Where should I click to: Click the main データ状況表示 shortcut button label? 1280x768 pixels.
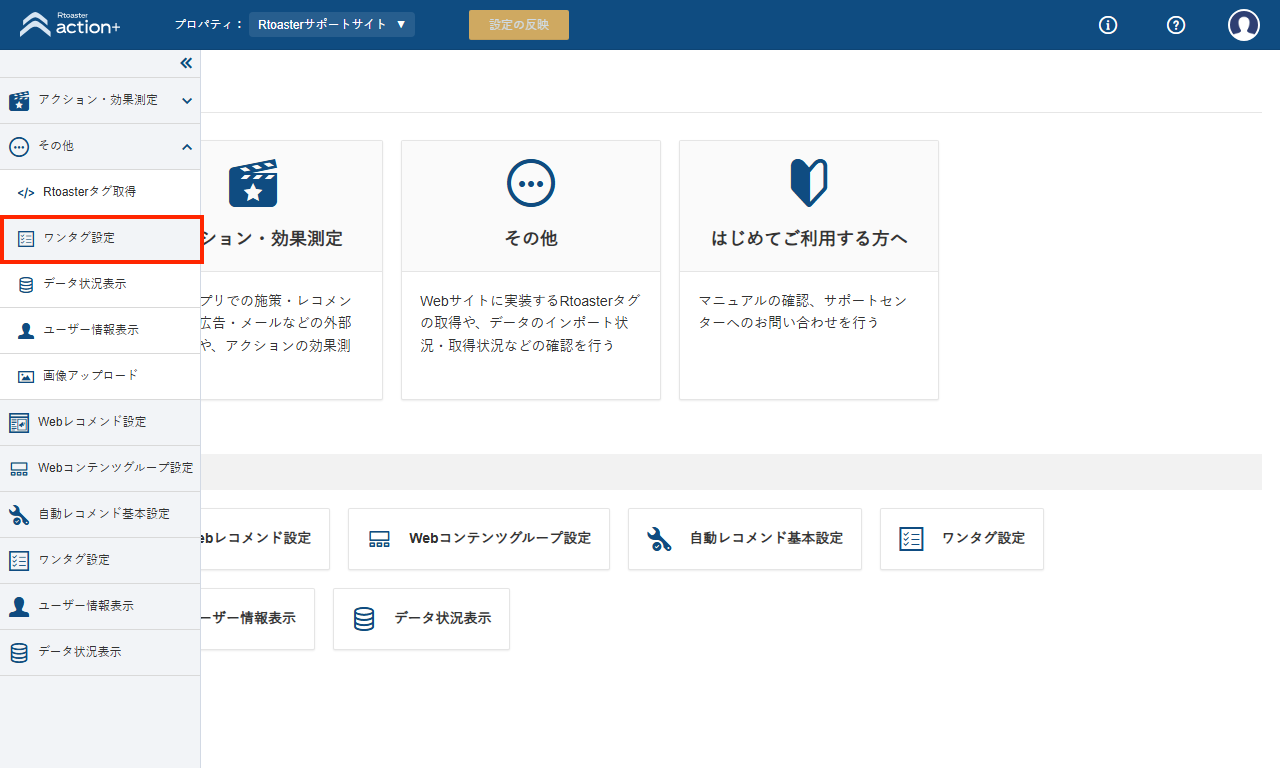[x=443, y=618]
